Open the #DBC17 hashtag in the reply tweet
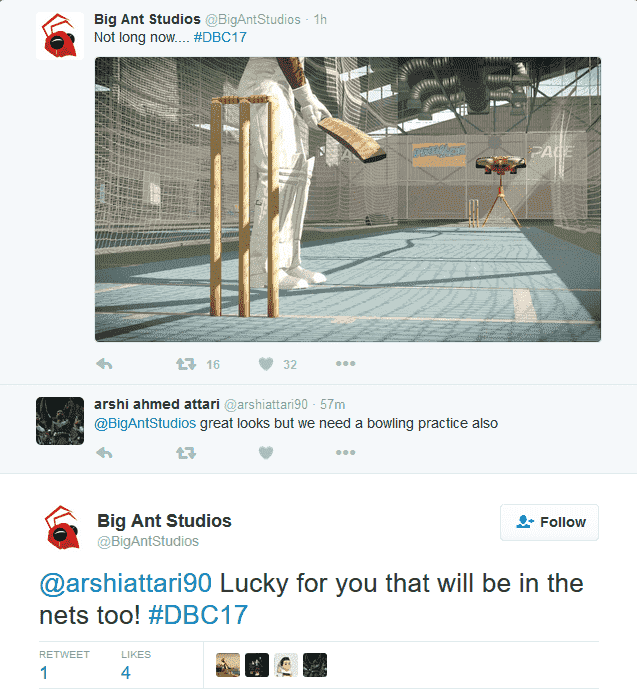 pyautogui.click(x=198, y=615)
